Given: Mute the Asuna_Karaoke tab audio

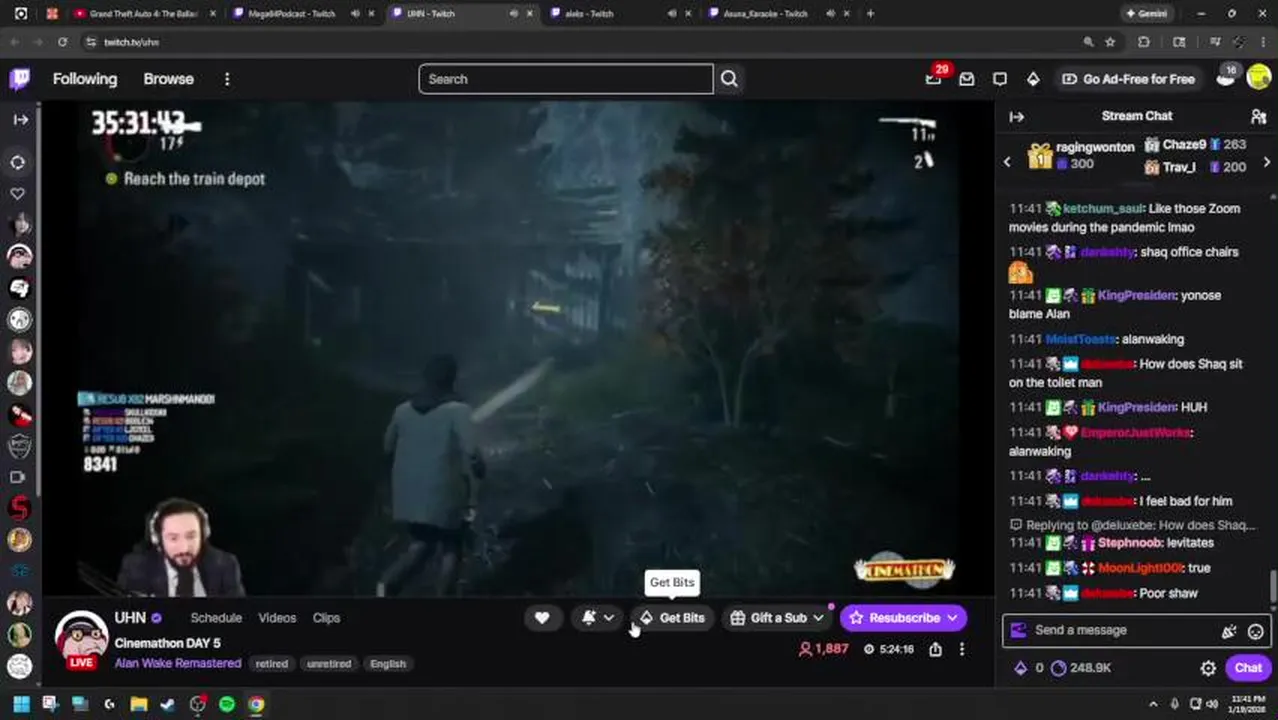Looking at the screenshot, I should pos(832,14).
